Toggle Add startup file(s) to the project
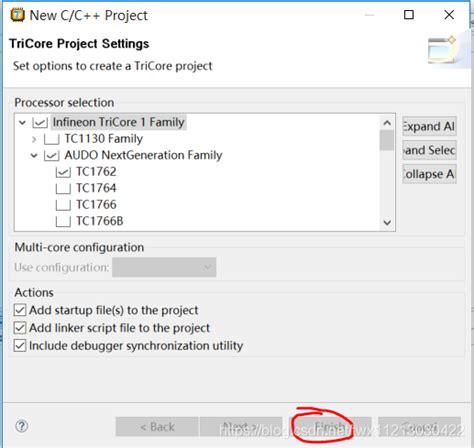The height and width of the screenshot is (448, 474). pos(20,310)
